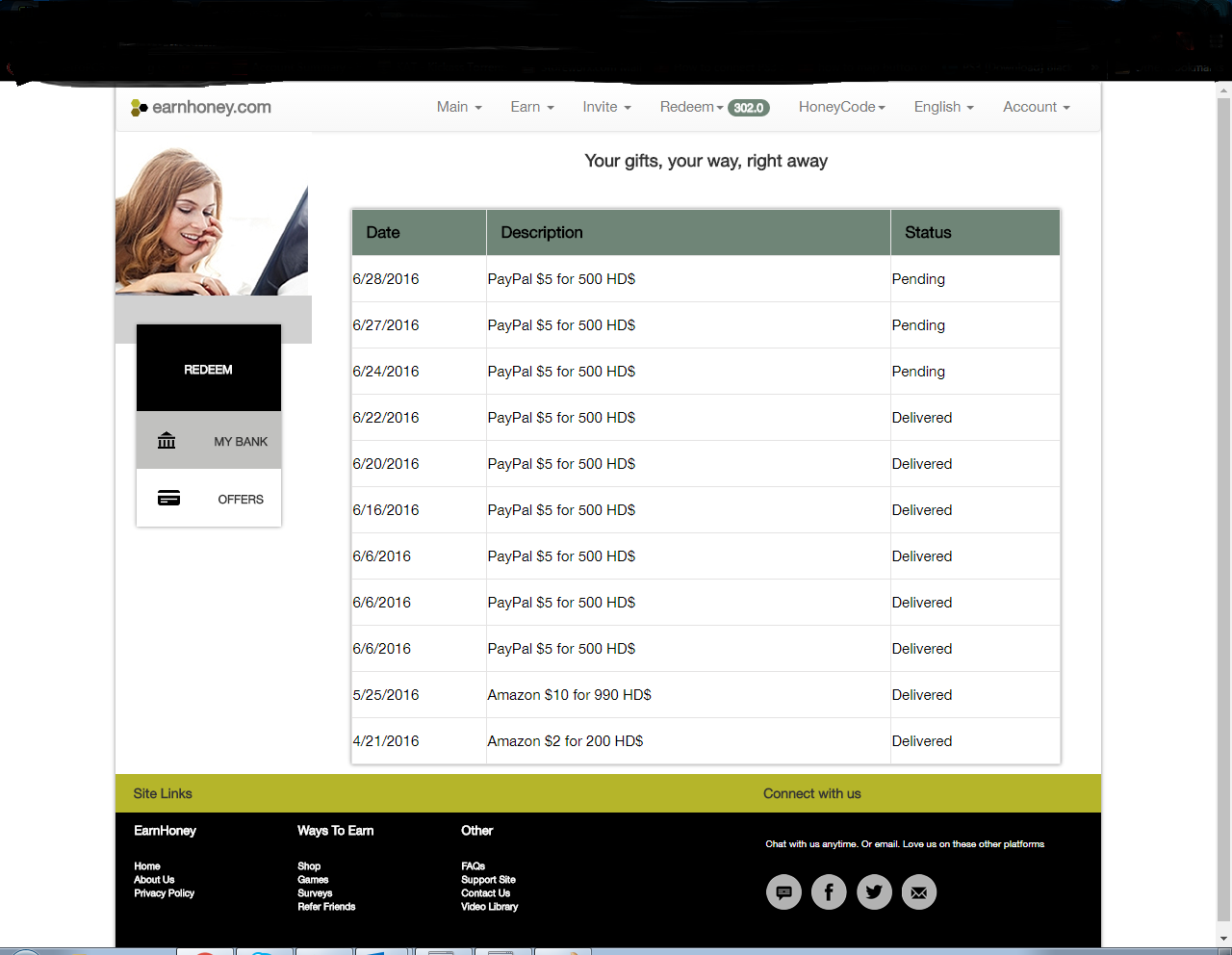This screenshot has width=1232, height=955.
Task: Click the scrollbar down arrow
Action: click(x=1224, y=939)
